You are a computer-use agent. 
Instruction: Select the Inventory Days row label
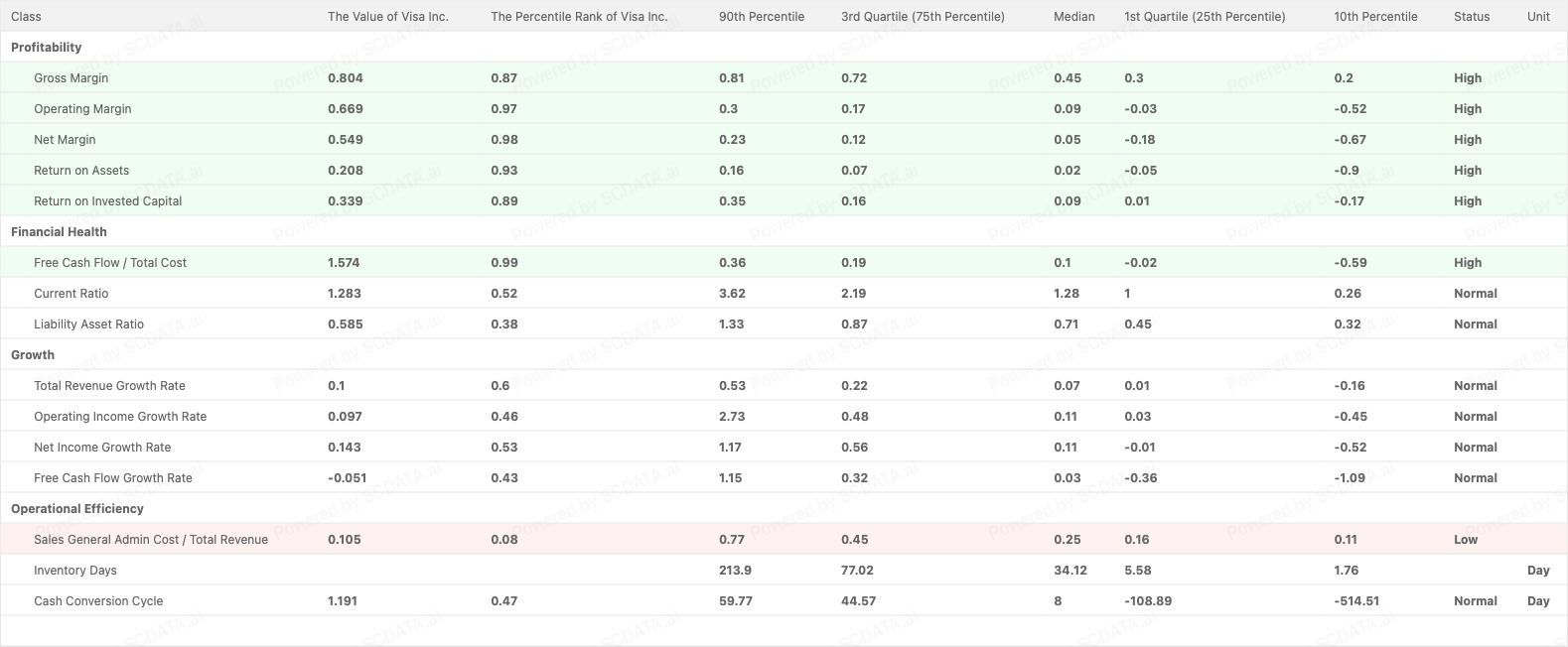(x=75, y=571)
